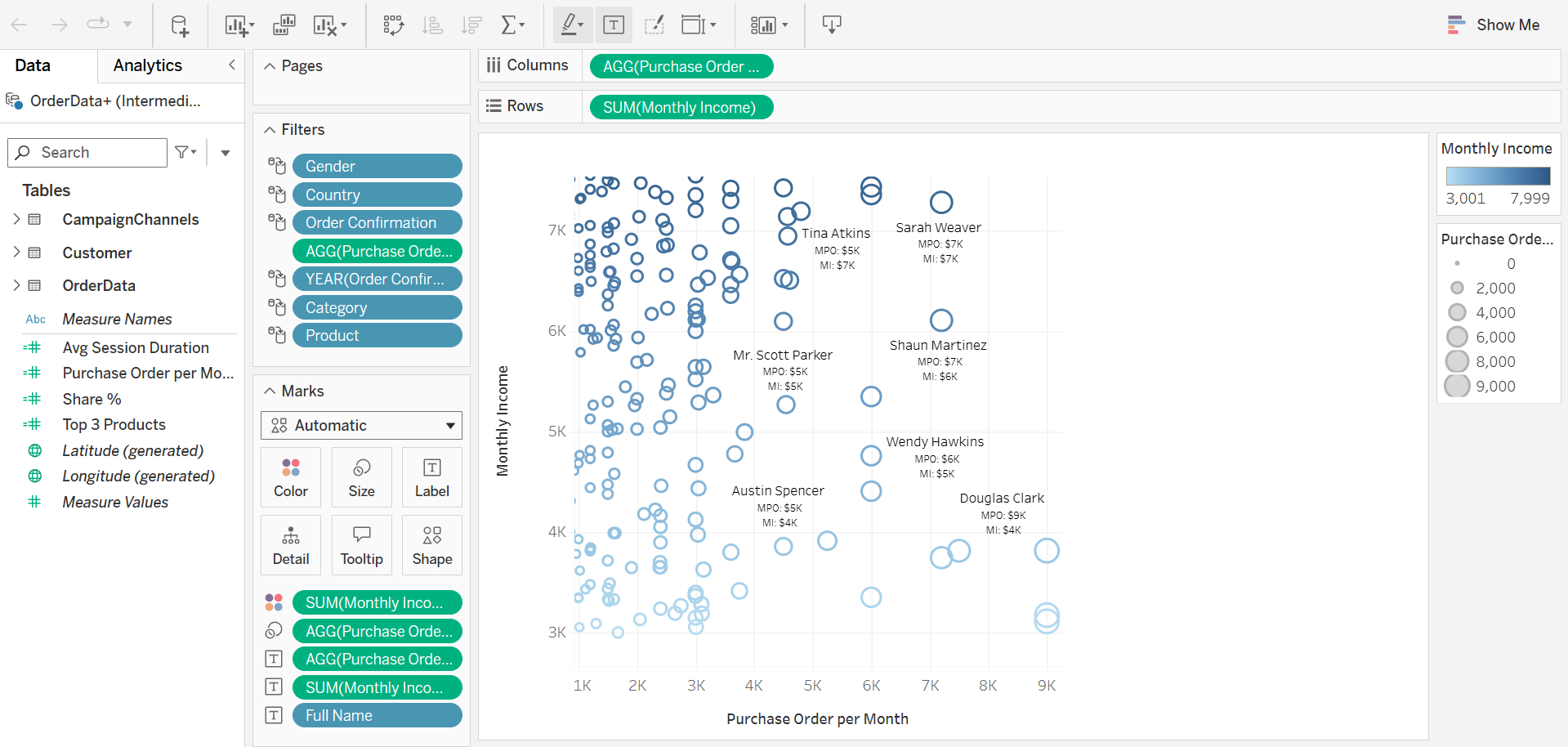Image resolution: width=1568 pixels, height=747 pixels.
Task: Click the Highlight pen icon
Action: [x=571, y=25]
